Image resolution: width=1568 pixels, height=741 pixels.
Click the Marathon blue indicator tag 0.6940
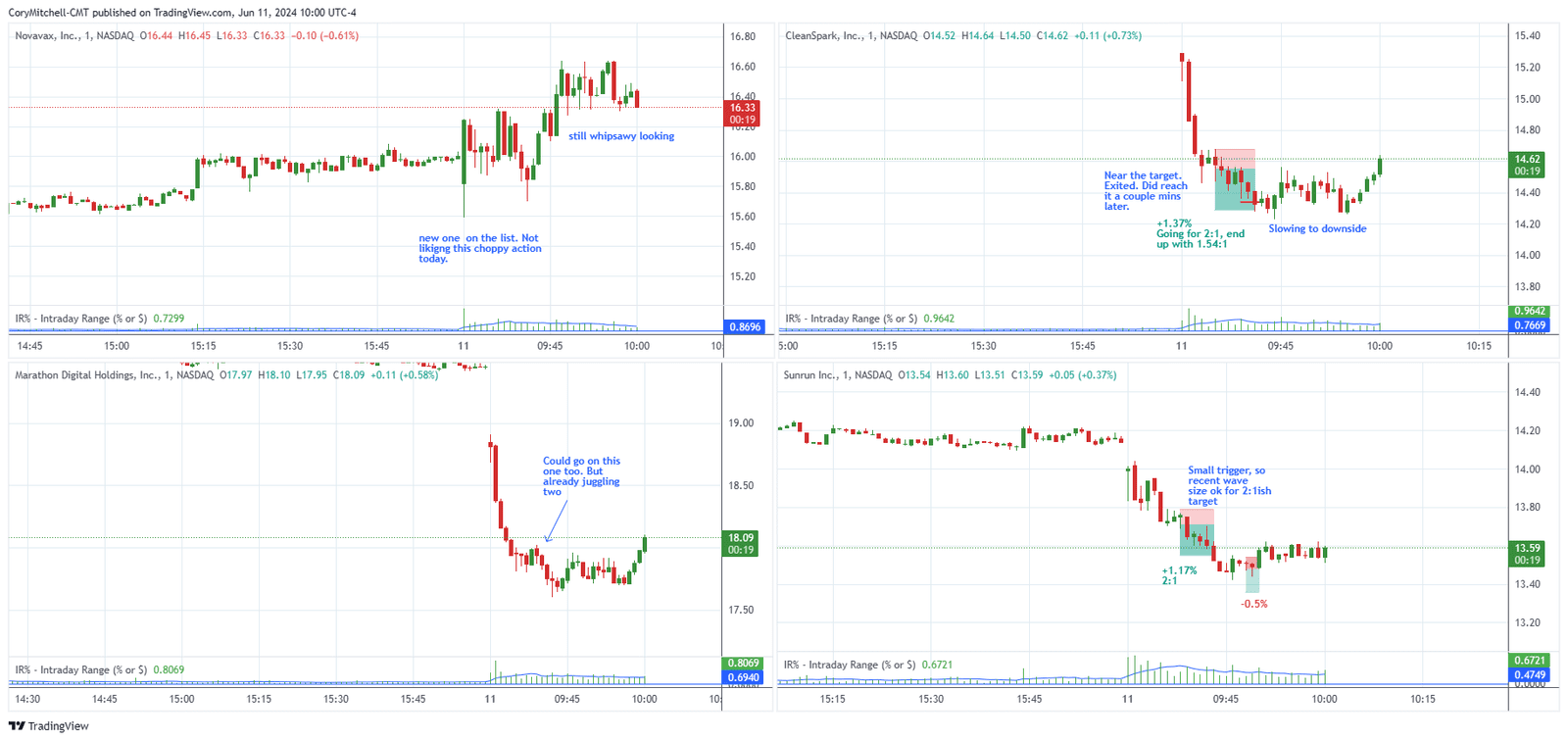point(742,677)
